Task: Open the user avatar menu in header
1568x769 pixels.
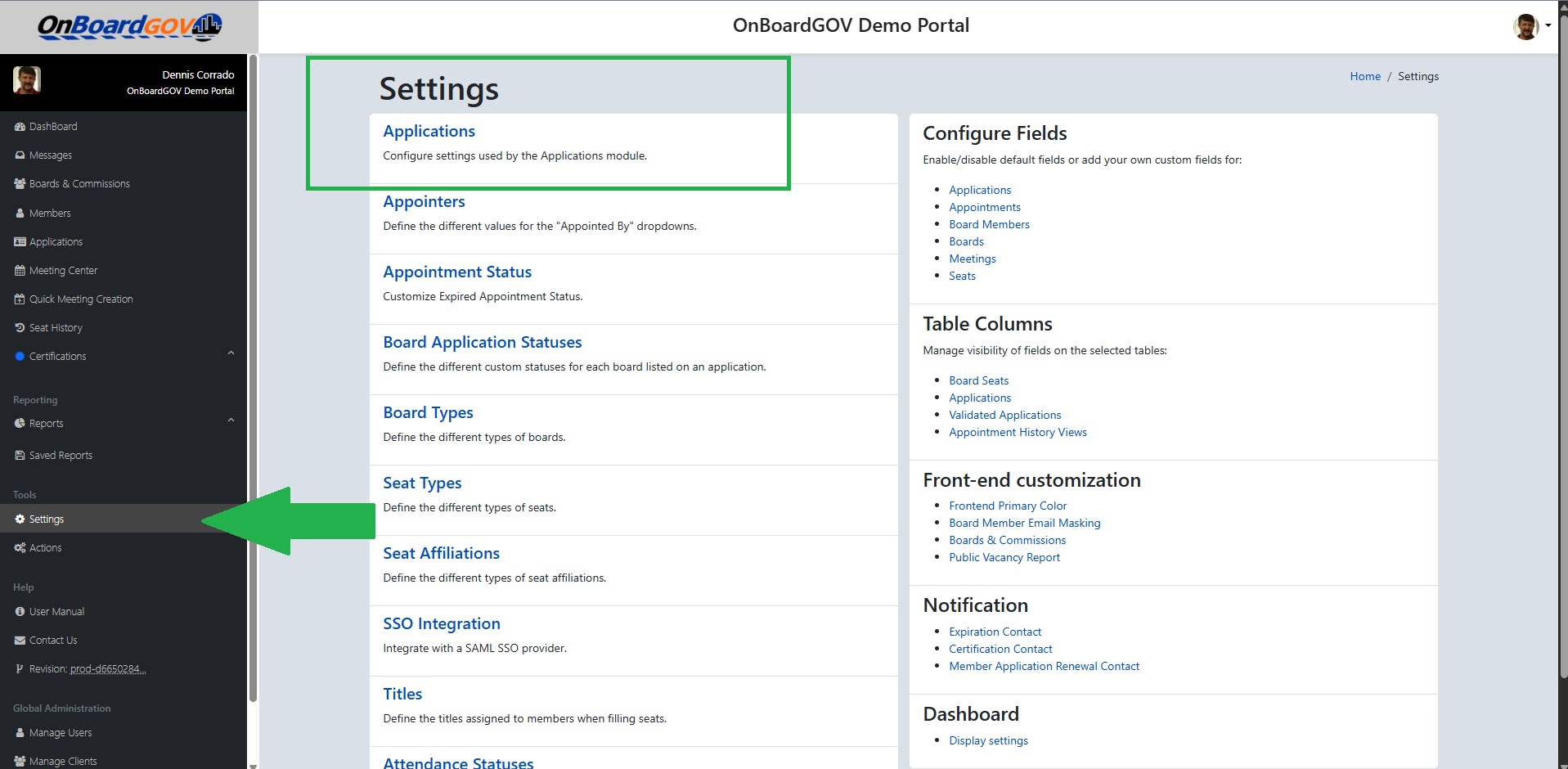Action: coord(1531,26)
